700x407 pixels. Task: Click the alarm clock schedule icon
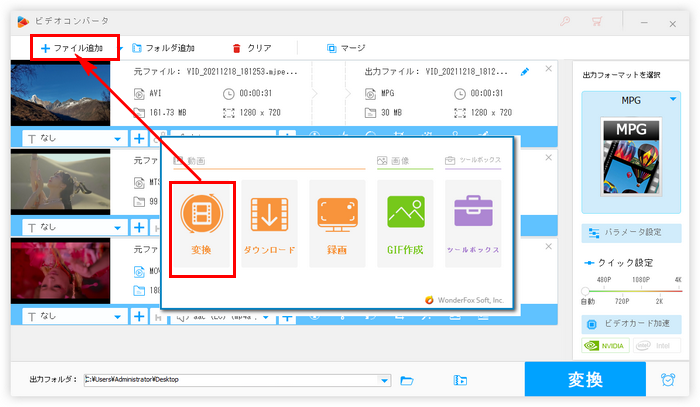coord(667,380)
